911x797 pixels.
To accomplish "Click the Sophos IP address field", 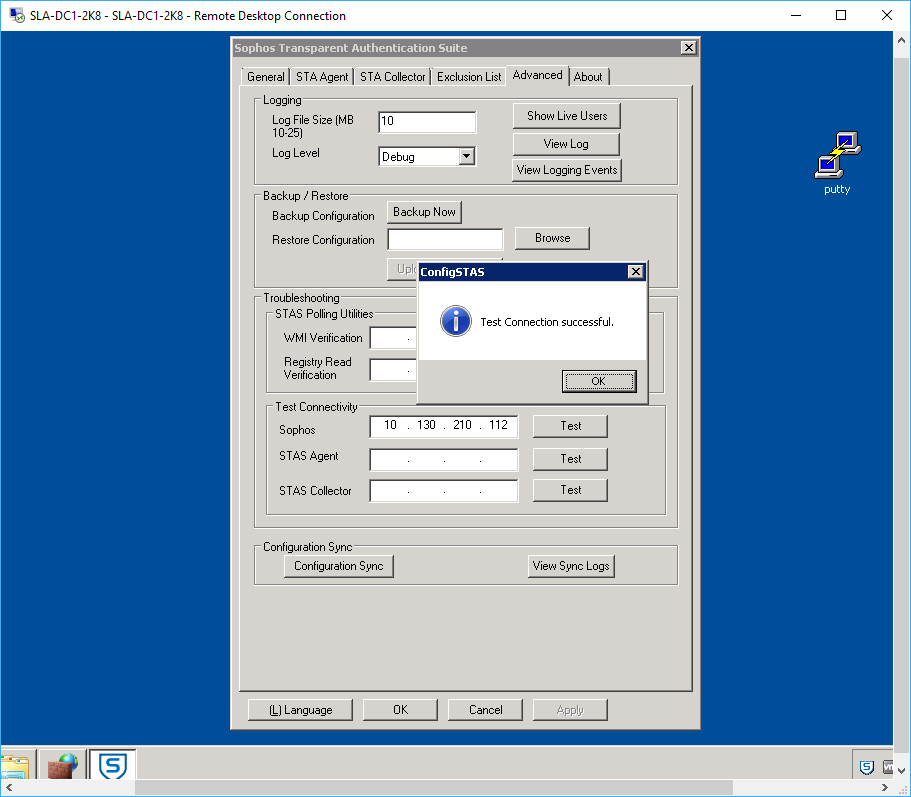I will (x=444, y=426).
